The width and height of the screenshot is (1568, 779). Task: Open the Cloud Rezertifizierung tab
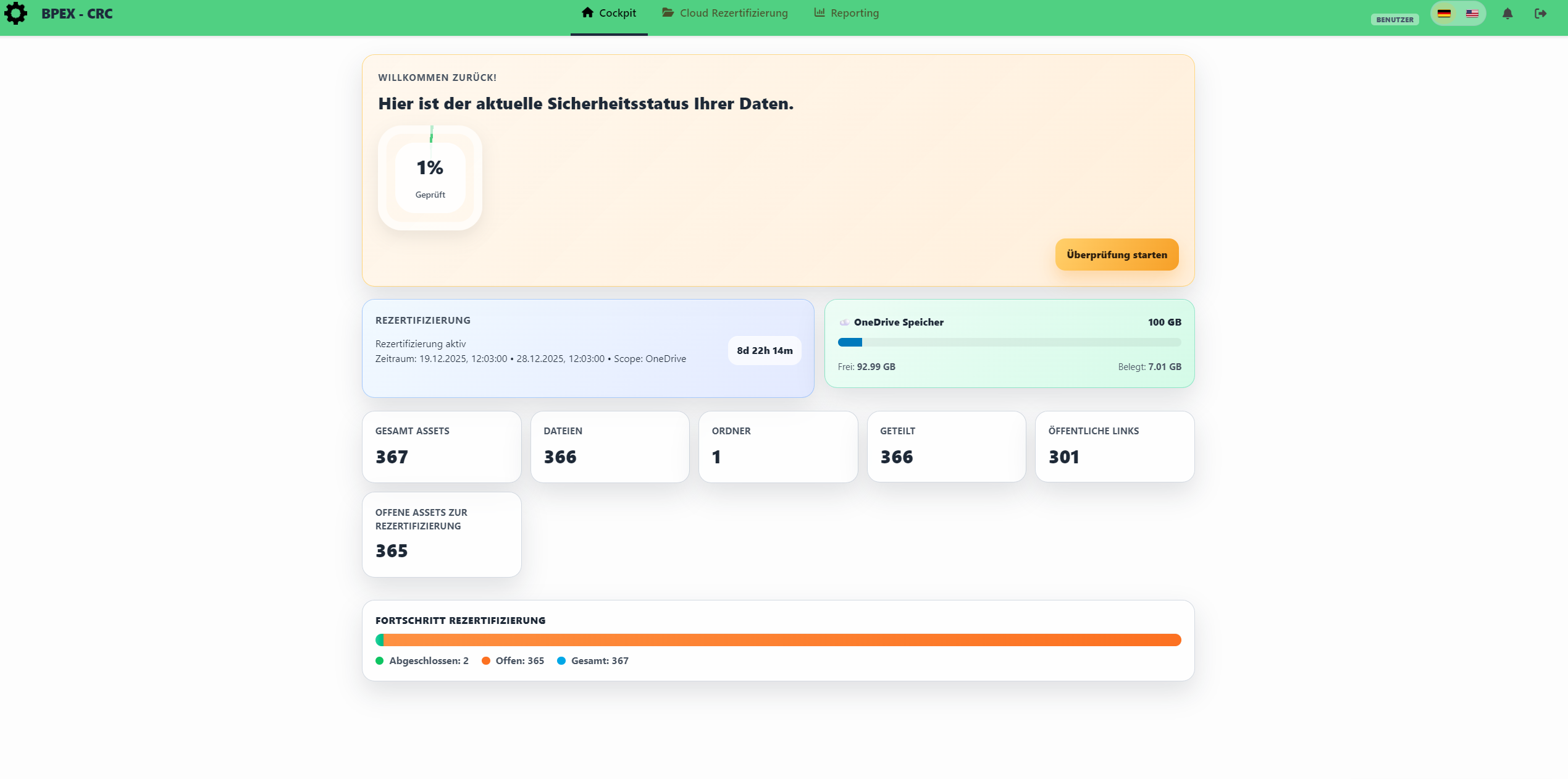click(x=733, y=14)
